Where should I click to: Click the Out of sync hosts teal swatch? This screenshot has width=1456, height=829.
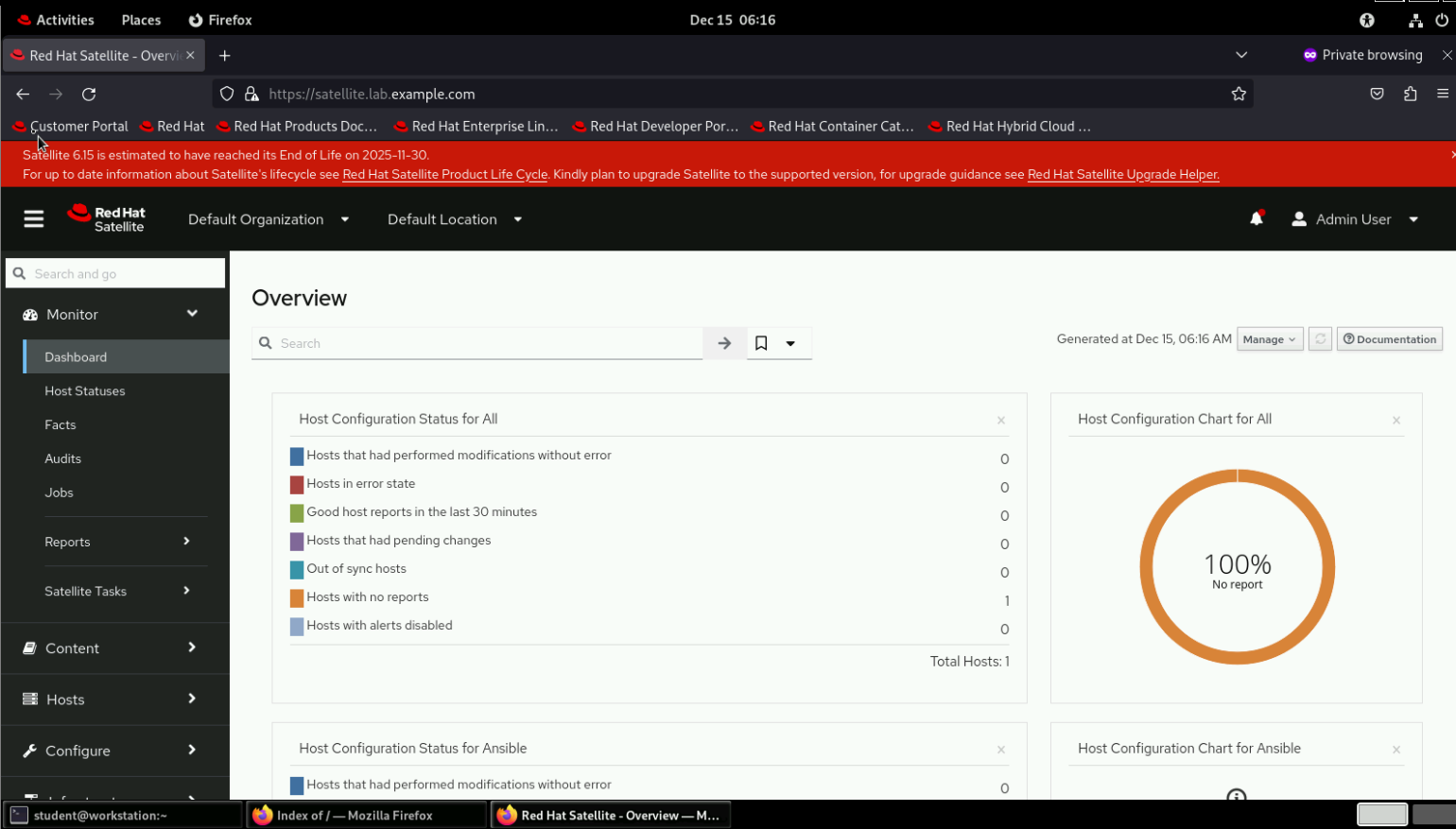pyautogui.click(x=297, y=569)
